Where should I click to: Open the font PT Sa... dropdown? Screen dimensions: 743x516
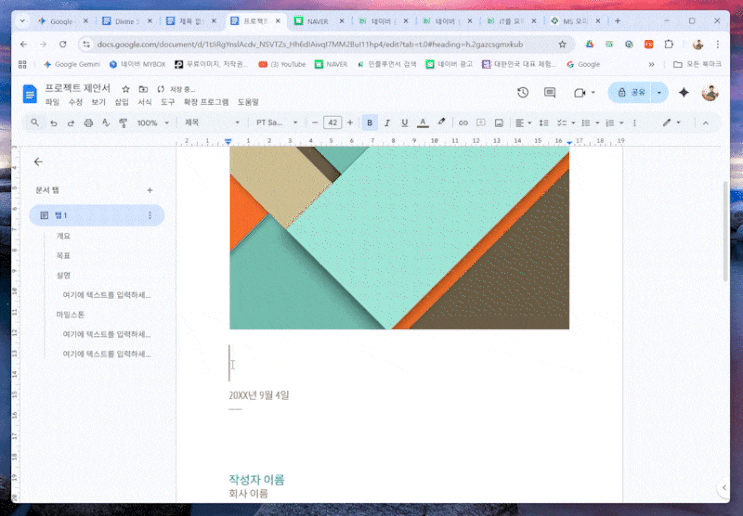coord(277,123)
